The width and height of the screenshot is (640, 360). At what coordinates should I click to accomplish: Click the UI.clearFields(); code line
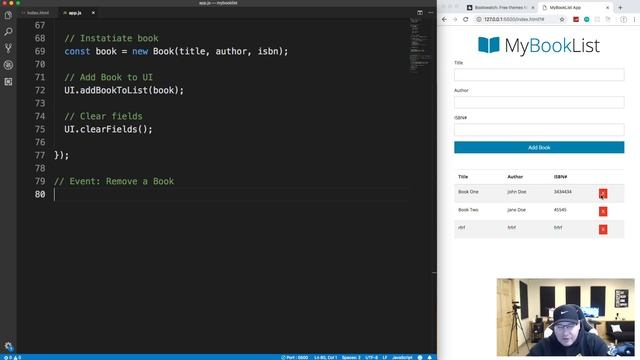[108, 129]
